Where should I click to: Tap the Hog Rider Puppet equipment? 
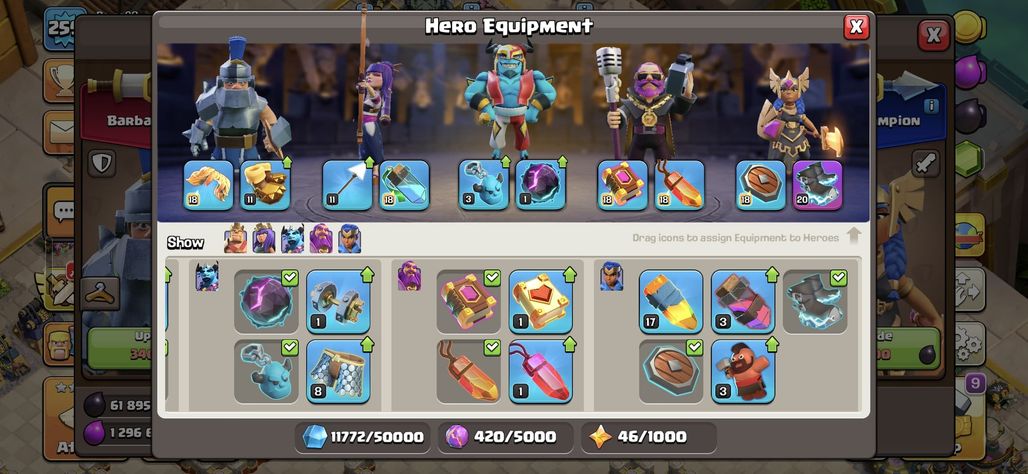(x=743, y=371)
